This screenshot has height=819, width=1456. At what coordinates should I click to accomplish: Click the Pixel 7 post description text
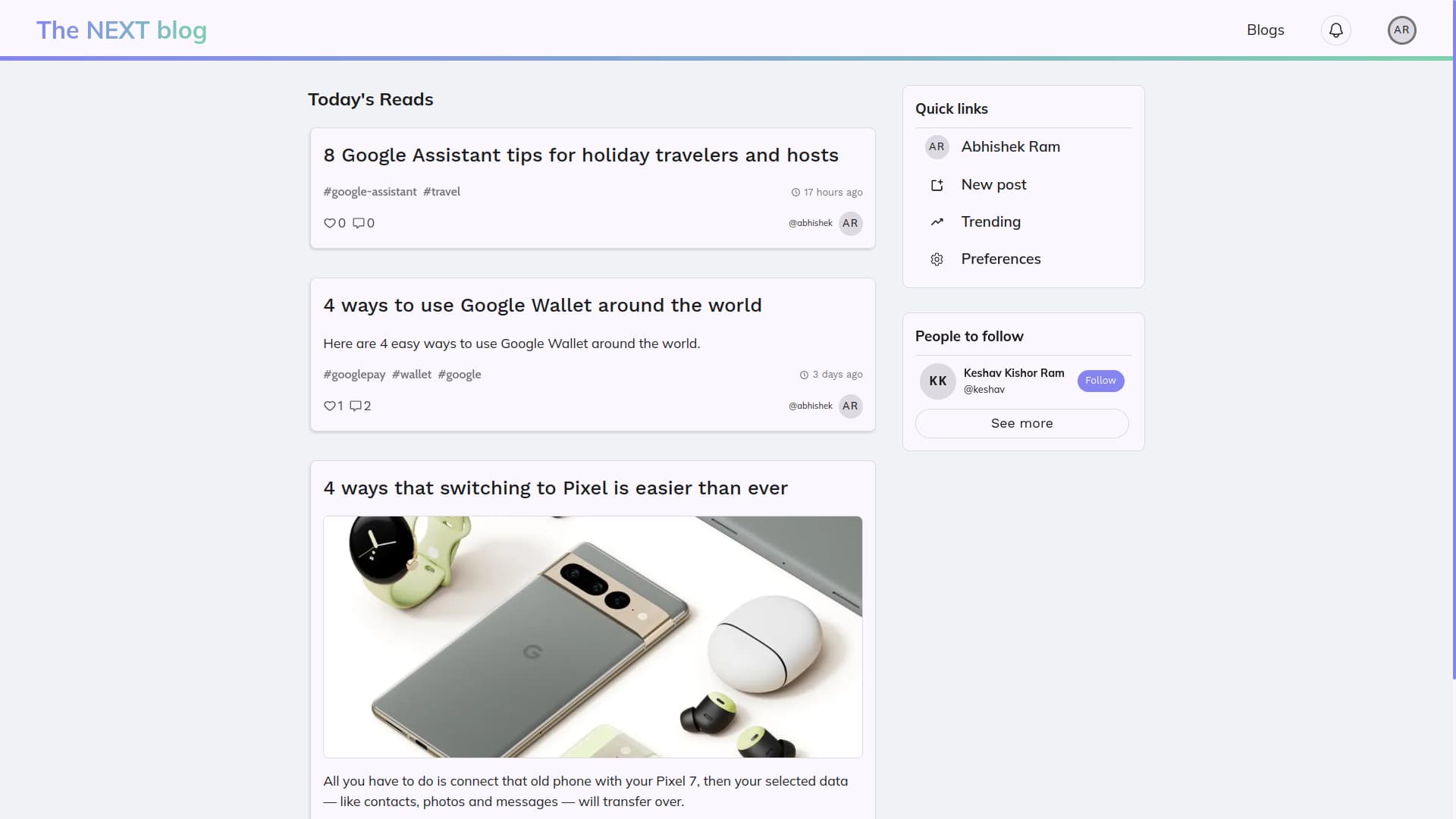(x=585, y=792)
